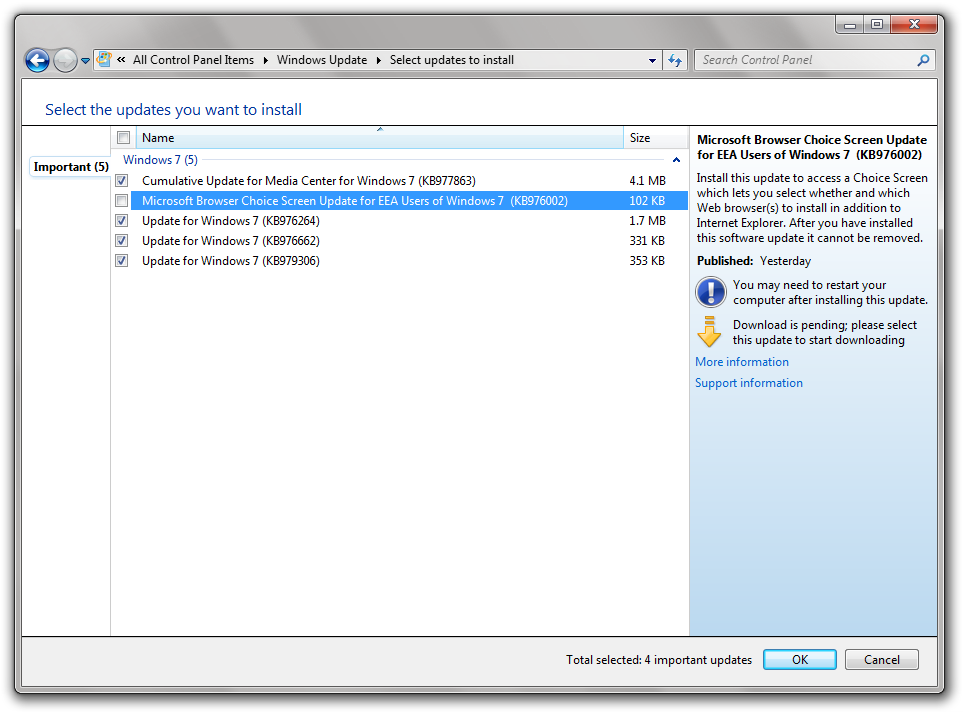Uncheck the KB976264 update checkbox

click(x=122, y=221)
